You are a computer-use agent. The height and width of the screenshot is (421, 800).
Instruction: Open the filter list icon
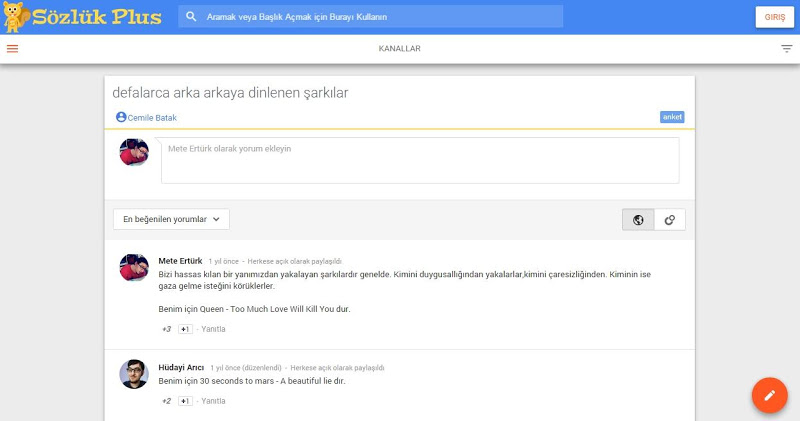coord(786,48)
